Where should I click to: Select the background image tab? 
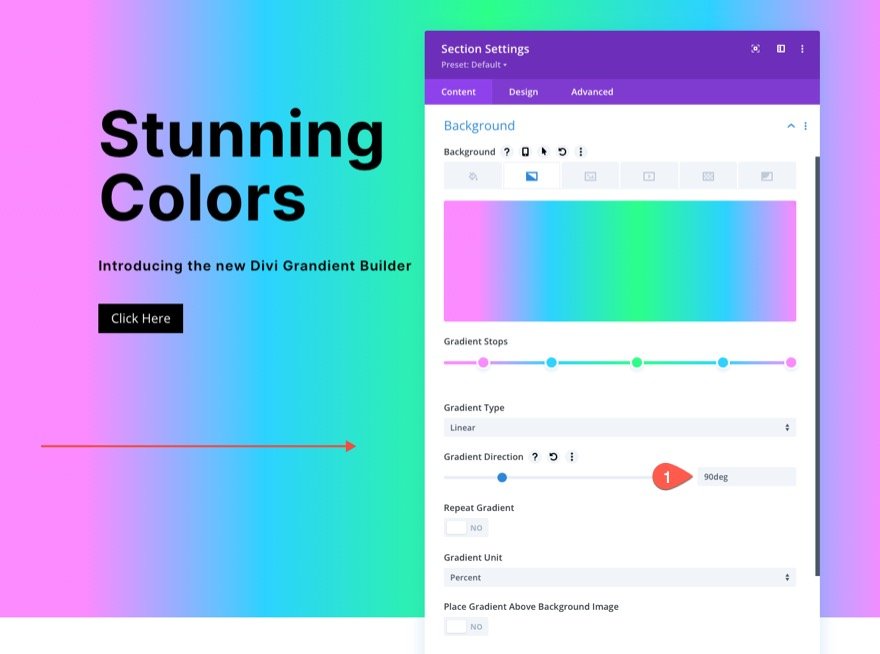pyautogui.click(x=590, y=176)
